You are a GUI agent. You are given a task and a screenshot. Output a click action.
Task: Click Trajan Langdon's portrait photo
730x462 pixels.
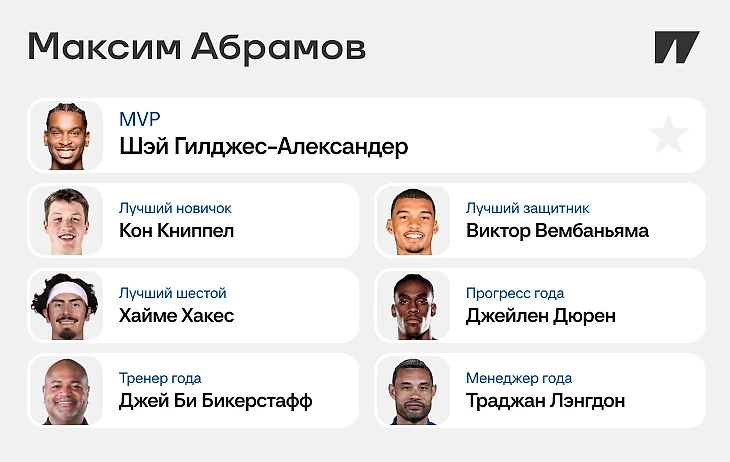(x=413, y=391)
